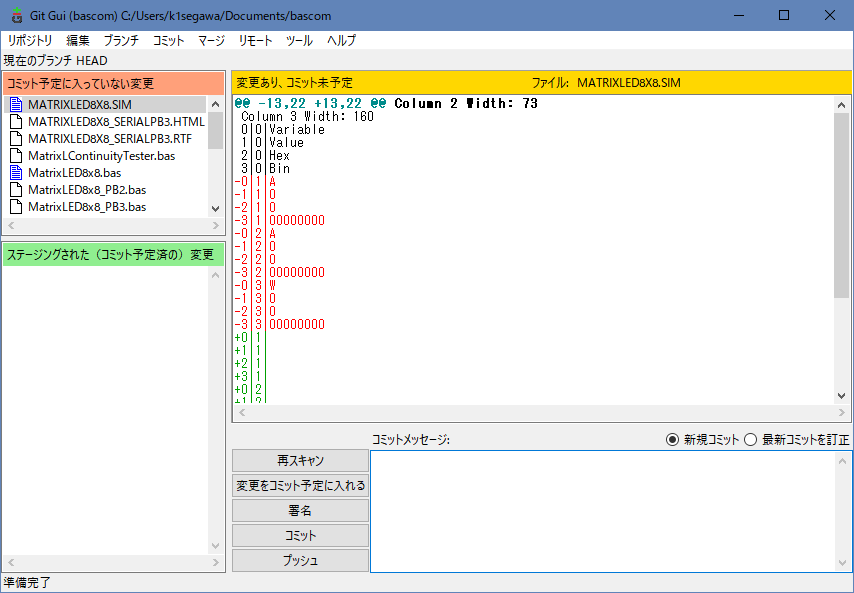Click diff view scroll up arrow

pos(841,105)
